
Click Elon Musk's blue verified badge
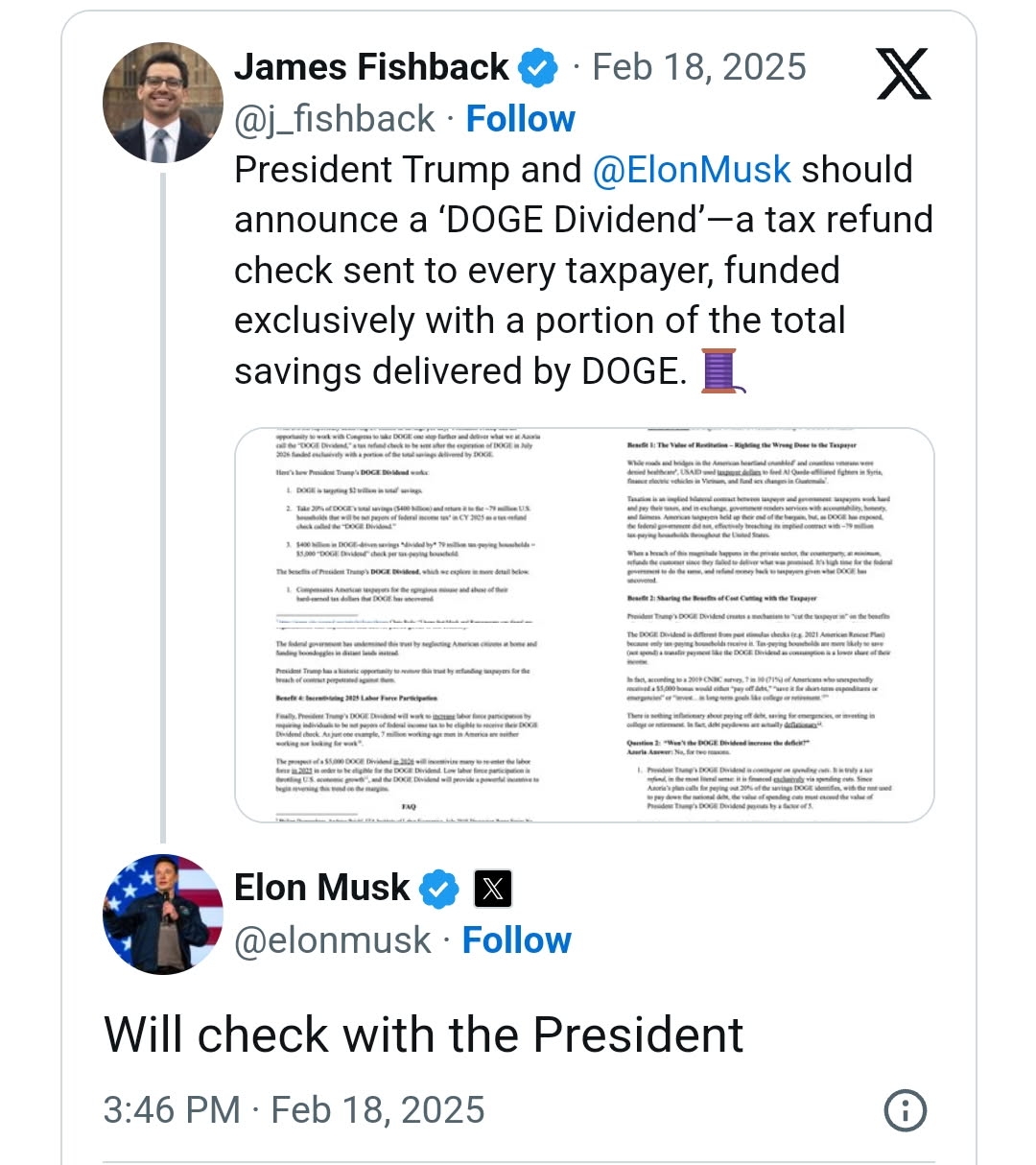pyautogui.click(x=439, y=889)
